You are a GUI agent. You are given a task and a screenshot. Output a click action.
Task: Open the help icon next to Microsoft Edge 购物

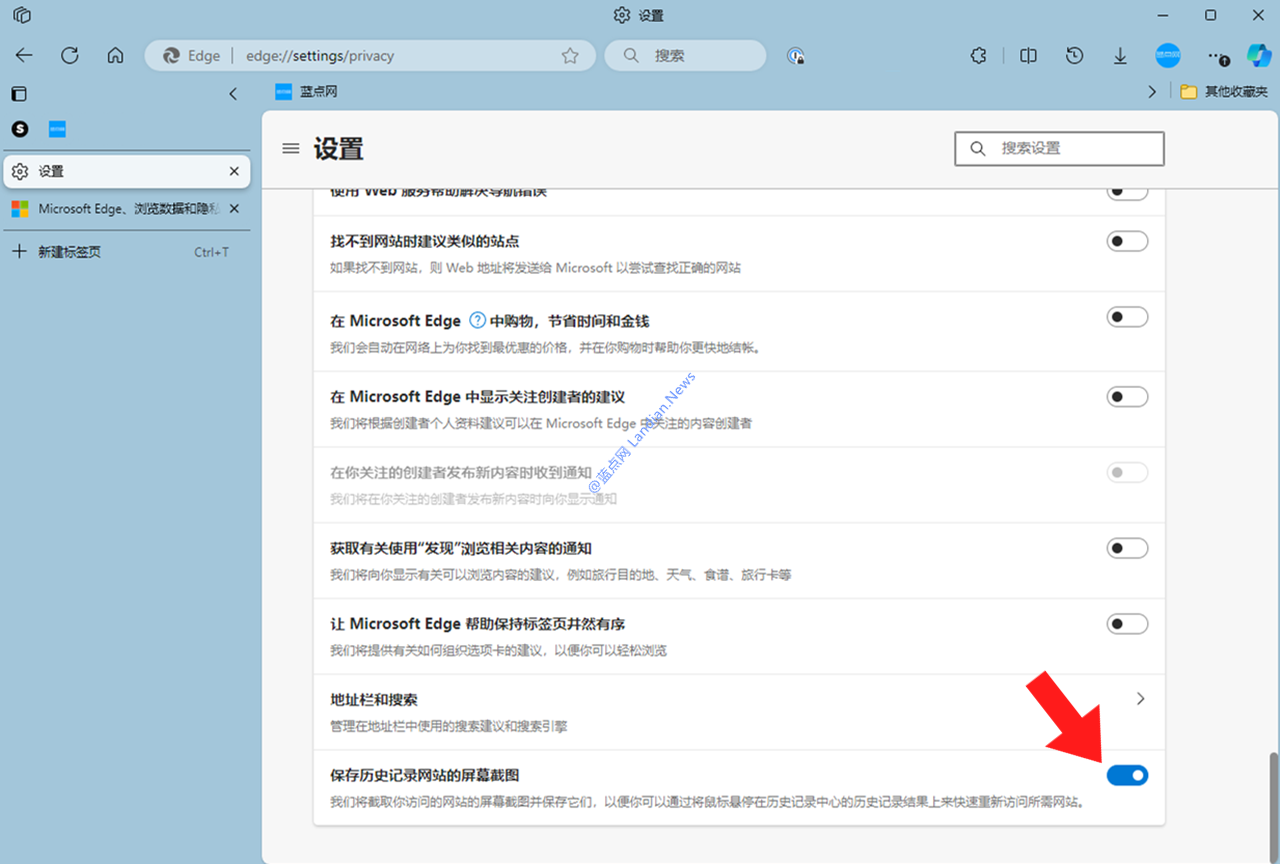click(477, 321)
